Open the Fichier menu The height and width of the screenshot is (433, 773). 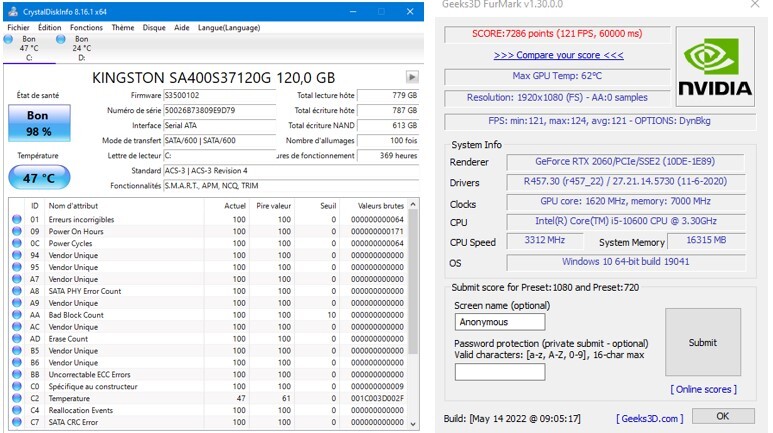[17, 28]
